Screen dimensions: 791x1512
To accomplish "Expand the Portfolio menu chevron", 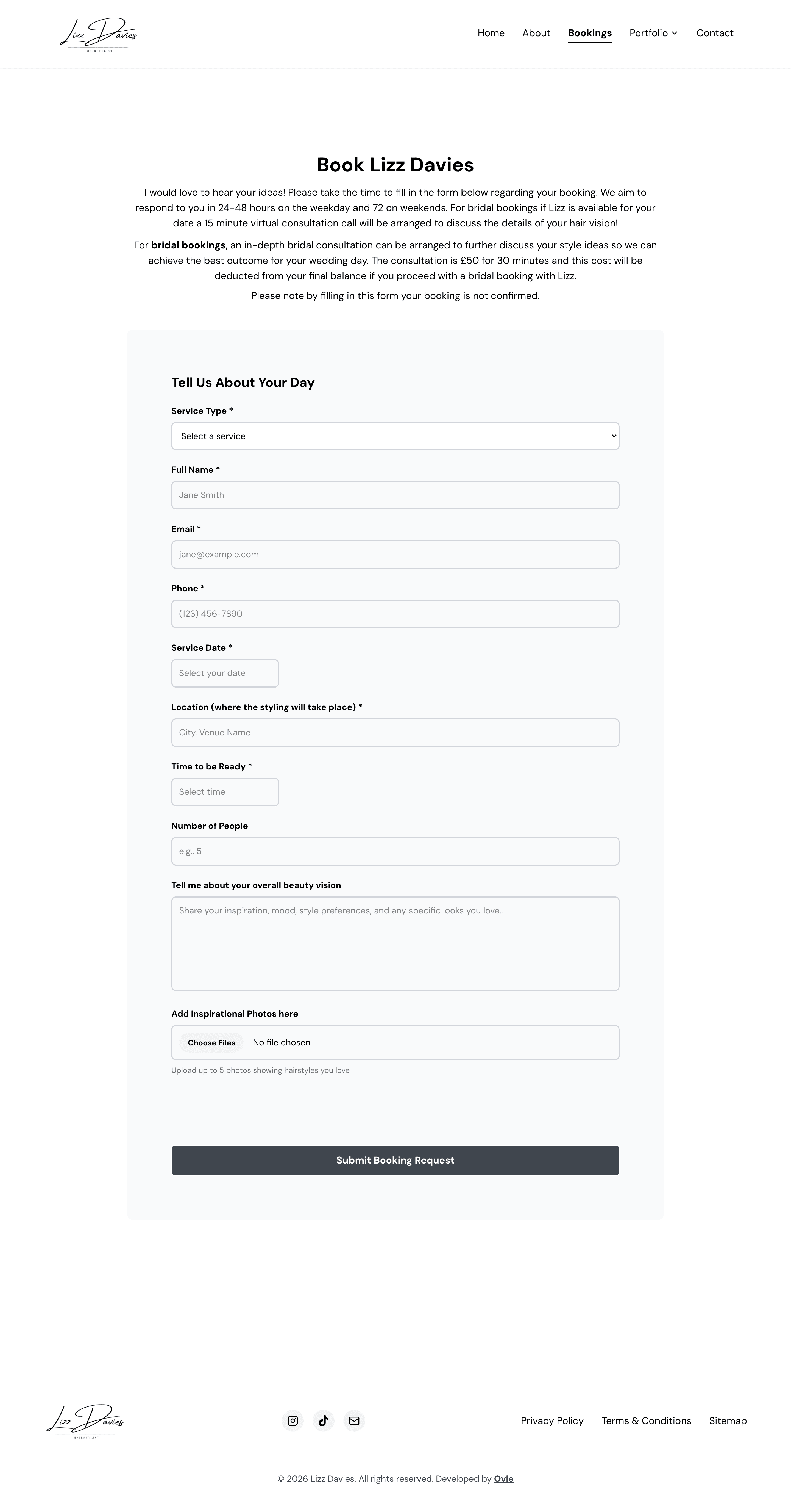I will (674, 33).
